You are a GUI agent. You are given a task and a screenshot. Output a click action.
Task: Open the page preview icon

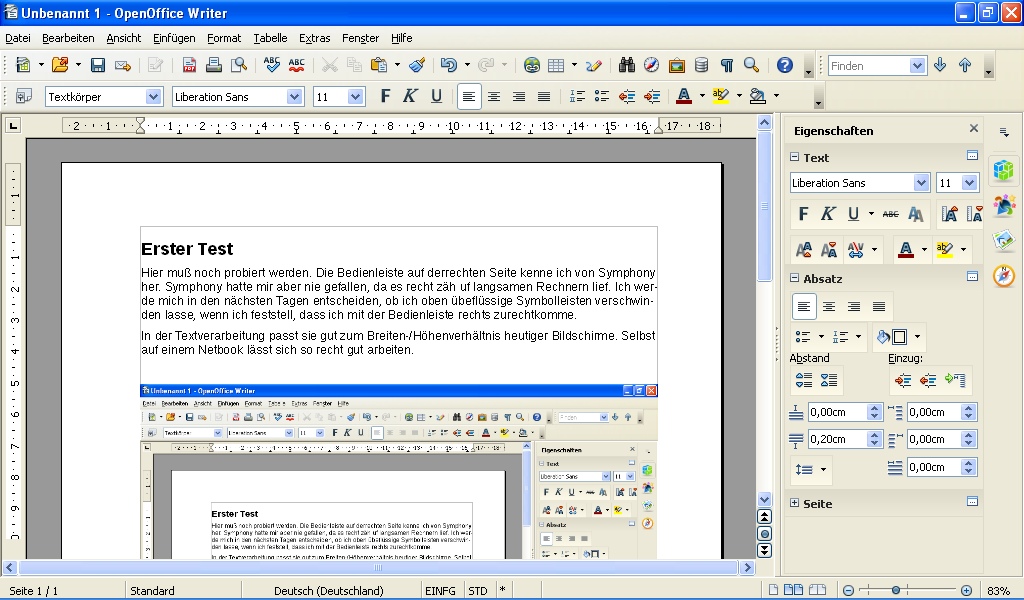tap(239, 65)
